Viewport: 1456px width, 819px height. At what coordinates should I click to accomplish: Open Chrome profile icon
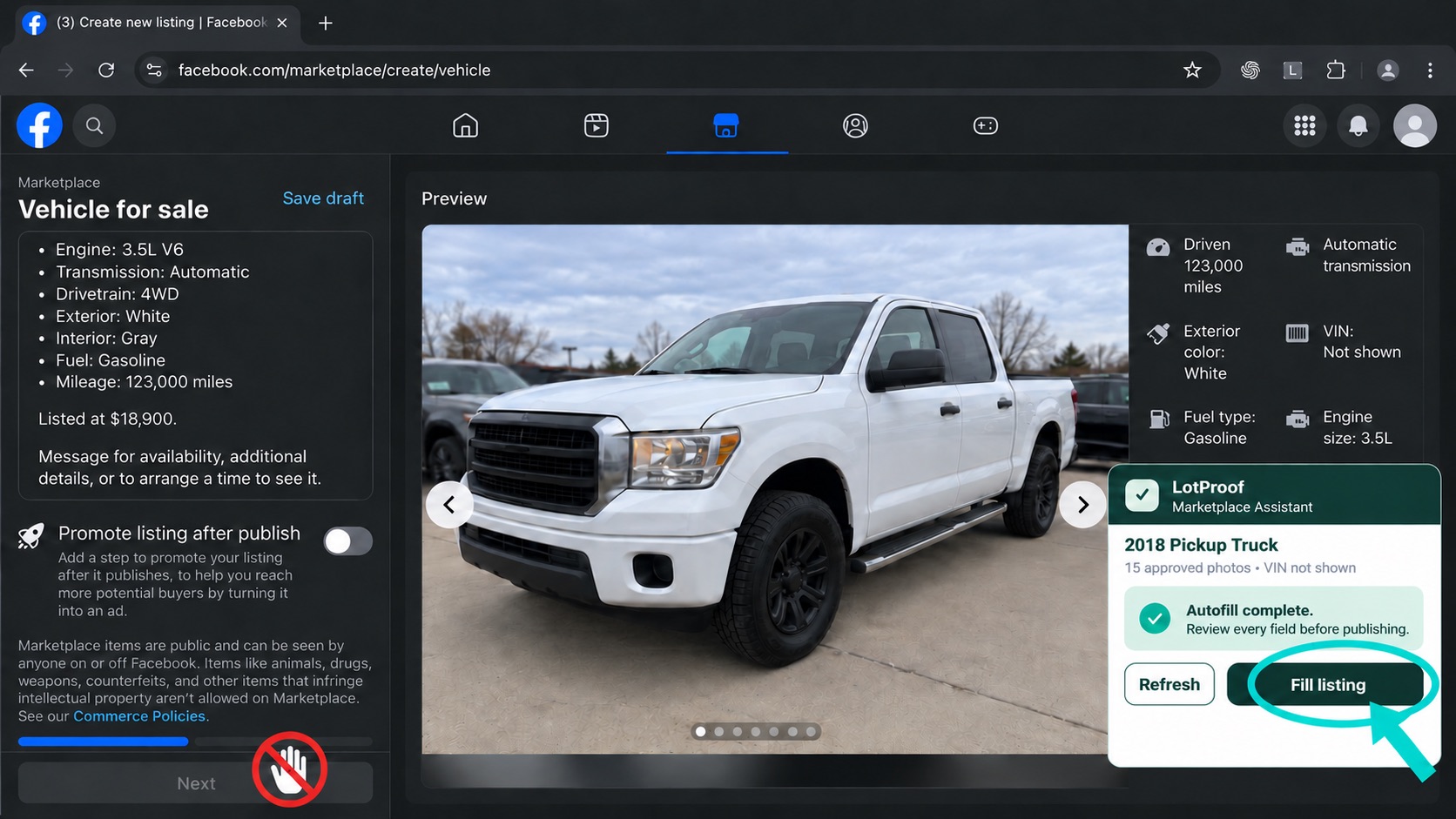[1388, 70]
